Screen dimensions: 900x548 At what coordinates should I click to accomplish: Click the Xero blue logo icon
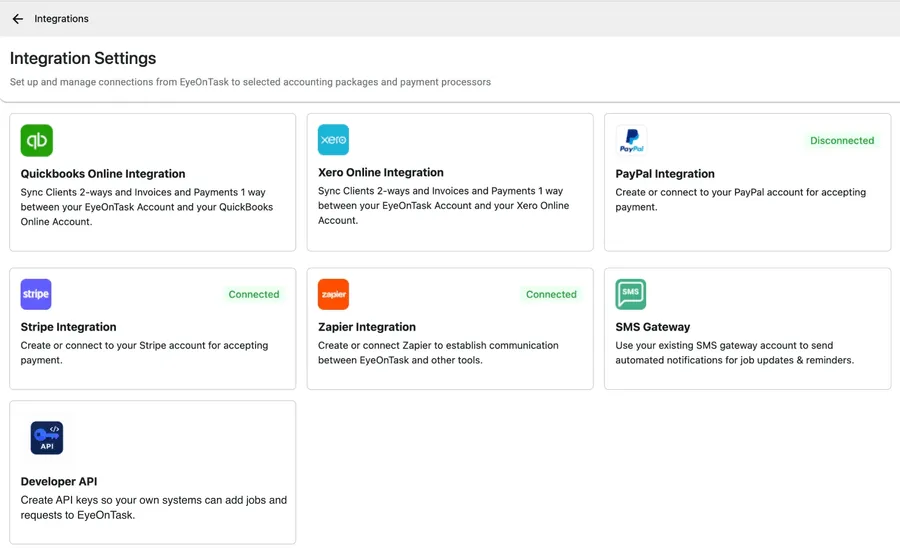[333, 139]
